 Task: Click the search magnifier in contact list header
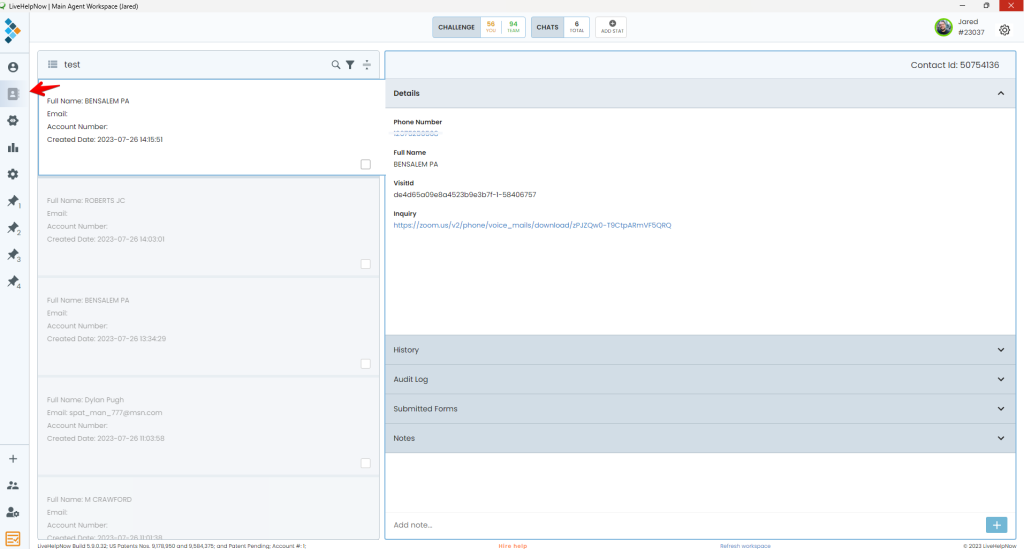point(336,65)
